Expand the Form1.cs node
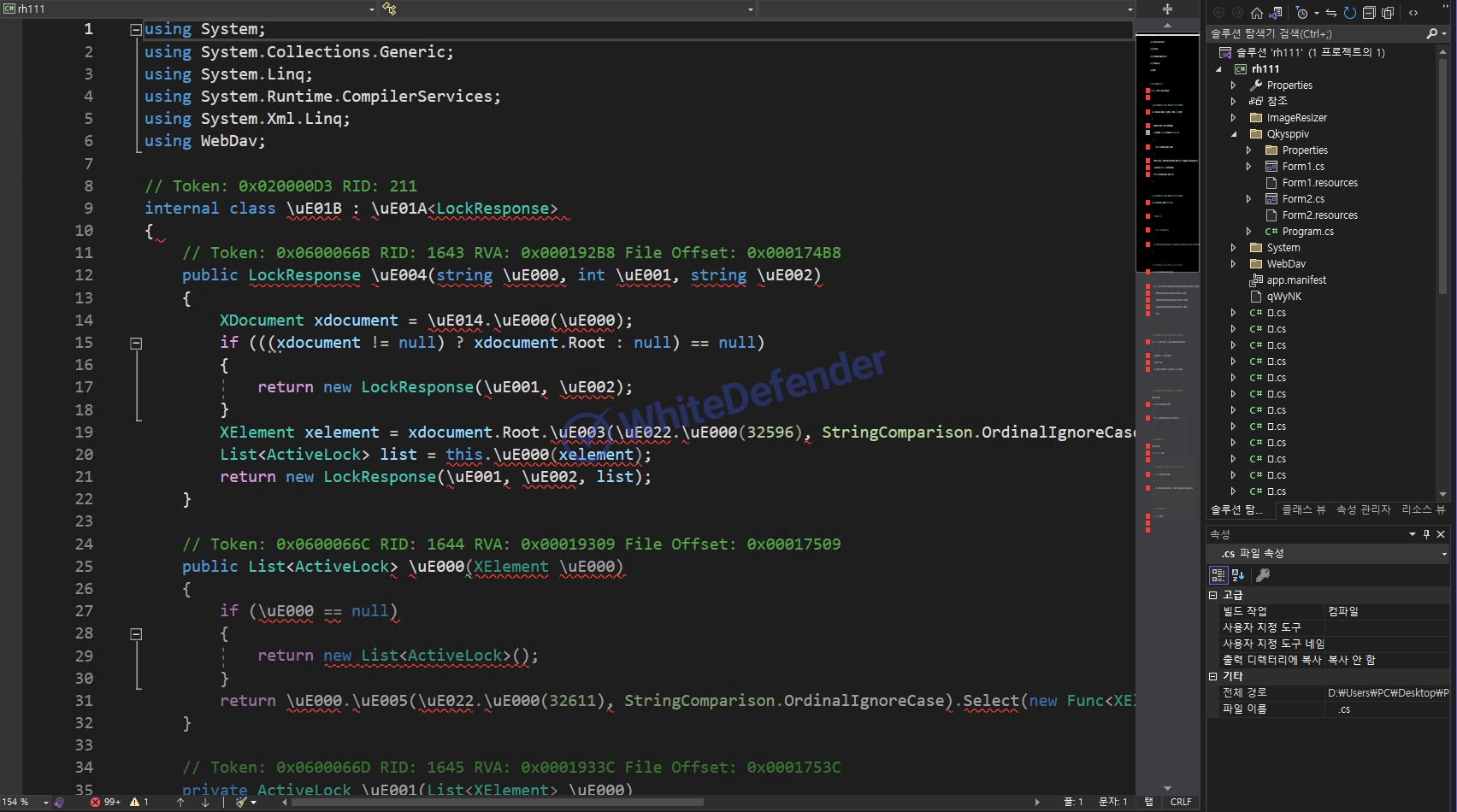Screen dimensions: 1457x812 click(x=1248, y=167)
